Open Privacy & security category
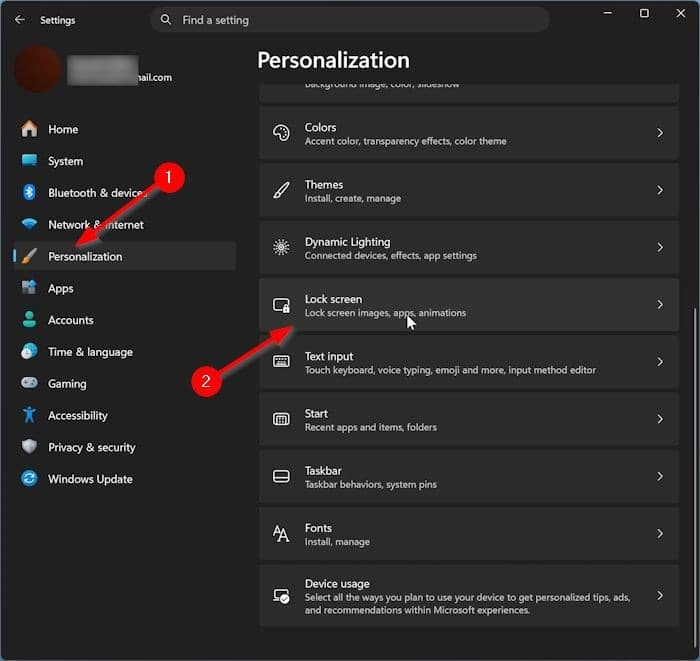700x661 pixels. [125, 447]
